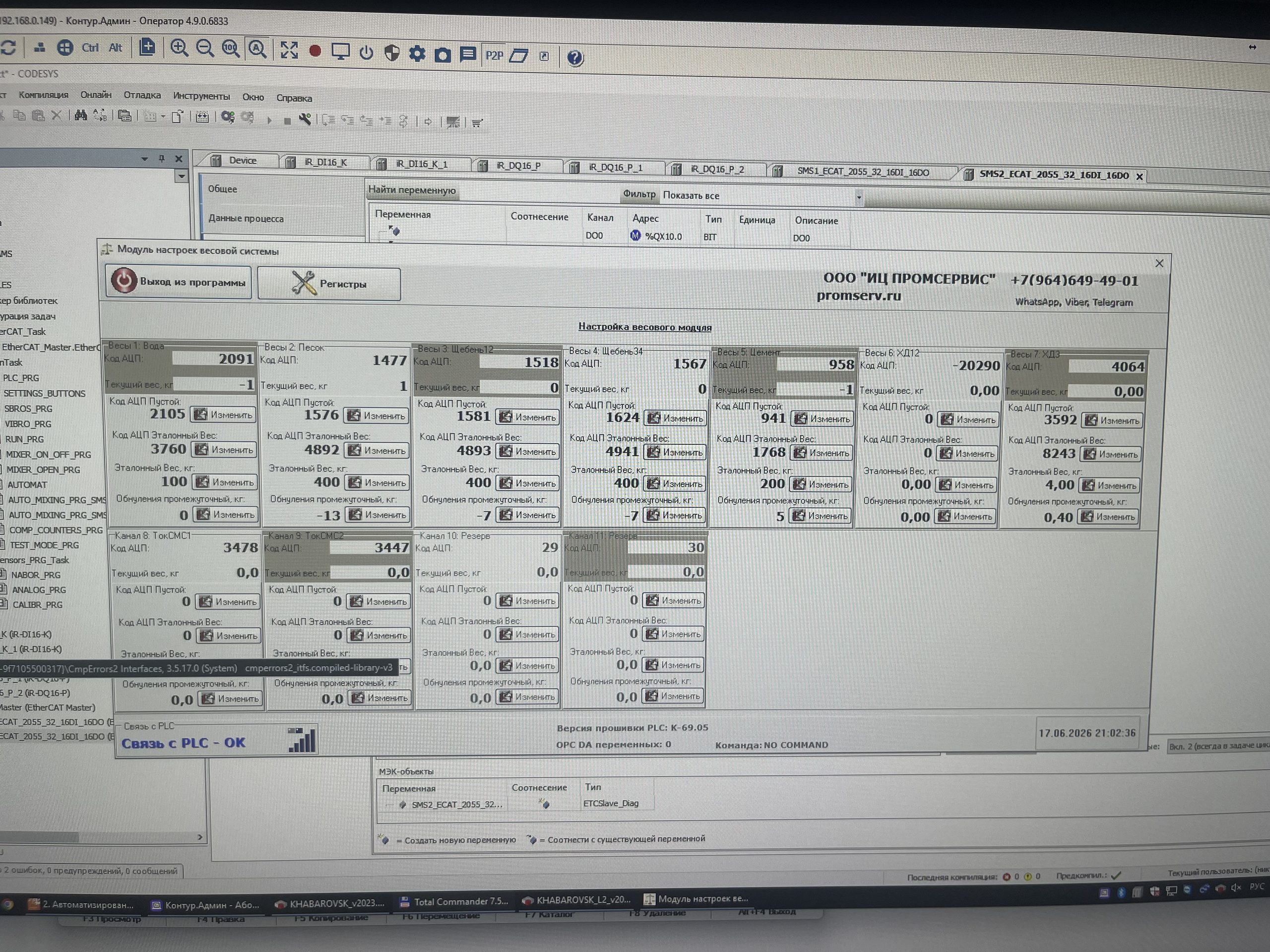The height and width of the screenshot is (952, 1270).
Task: Click the fullscreen arrows icon
Action: tap(289, 50)
